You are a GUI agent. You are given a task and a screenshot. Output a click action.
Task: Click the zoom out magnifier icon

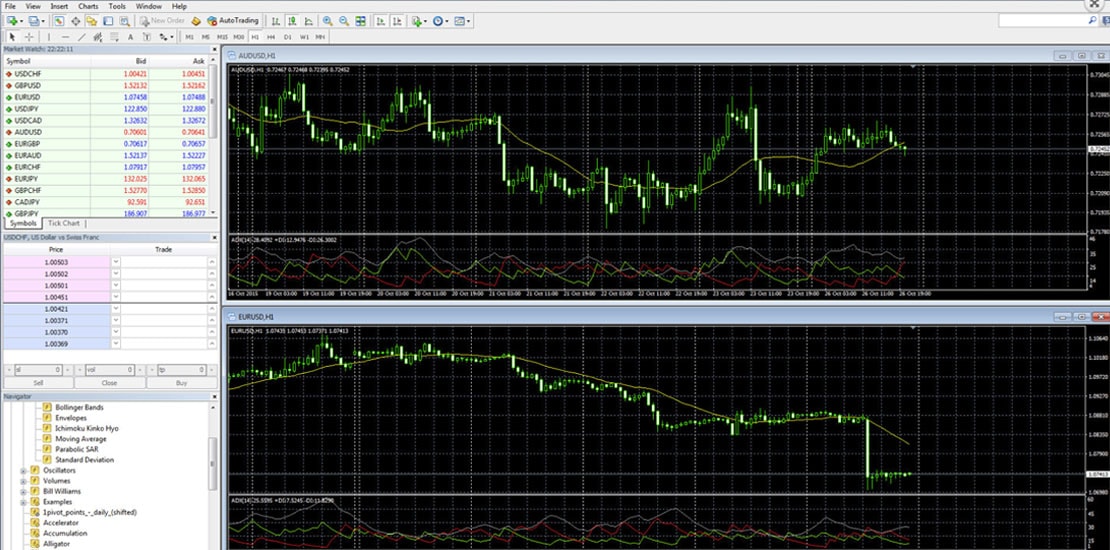pos(344,21)
